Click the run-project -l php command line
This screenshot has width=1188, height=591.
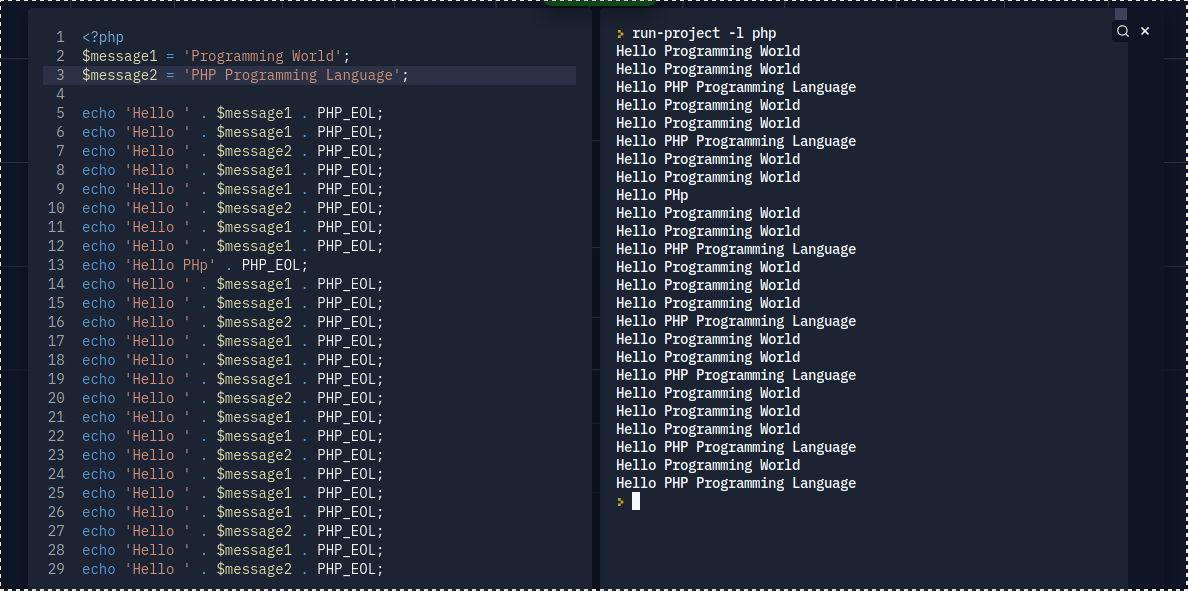coord(703,33)
